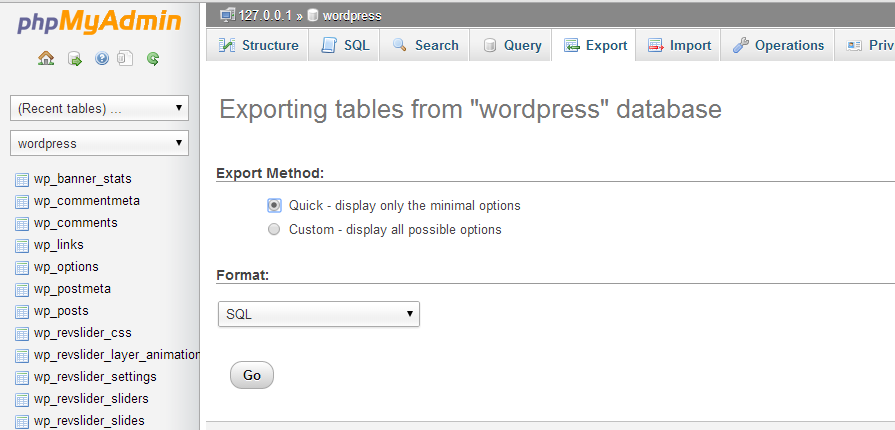Viewport: 895px width, 430px height.
Task: Open the wp_posts table link
Action: coord(61,311)
